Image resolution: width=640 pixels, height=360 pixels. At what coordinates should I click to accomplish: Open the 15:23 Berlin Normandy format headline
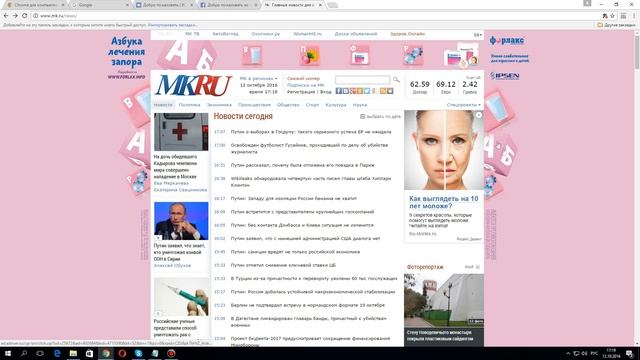click(x=307, y=305)
